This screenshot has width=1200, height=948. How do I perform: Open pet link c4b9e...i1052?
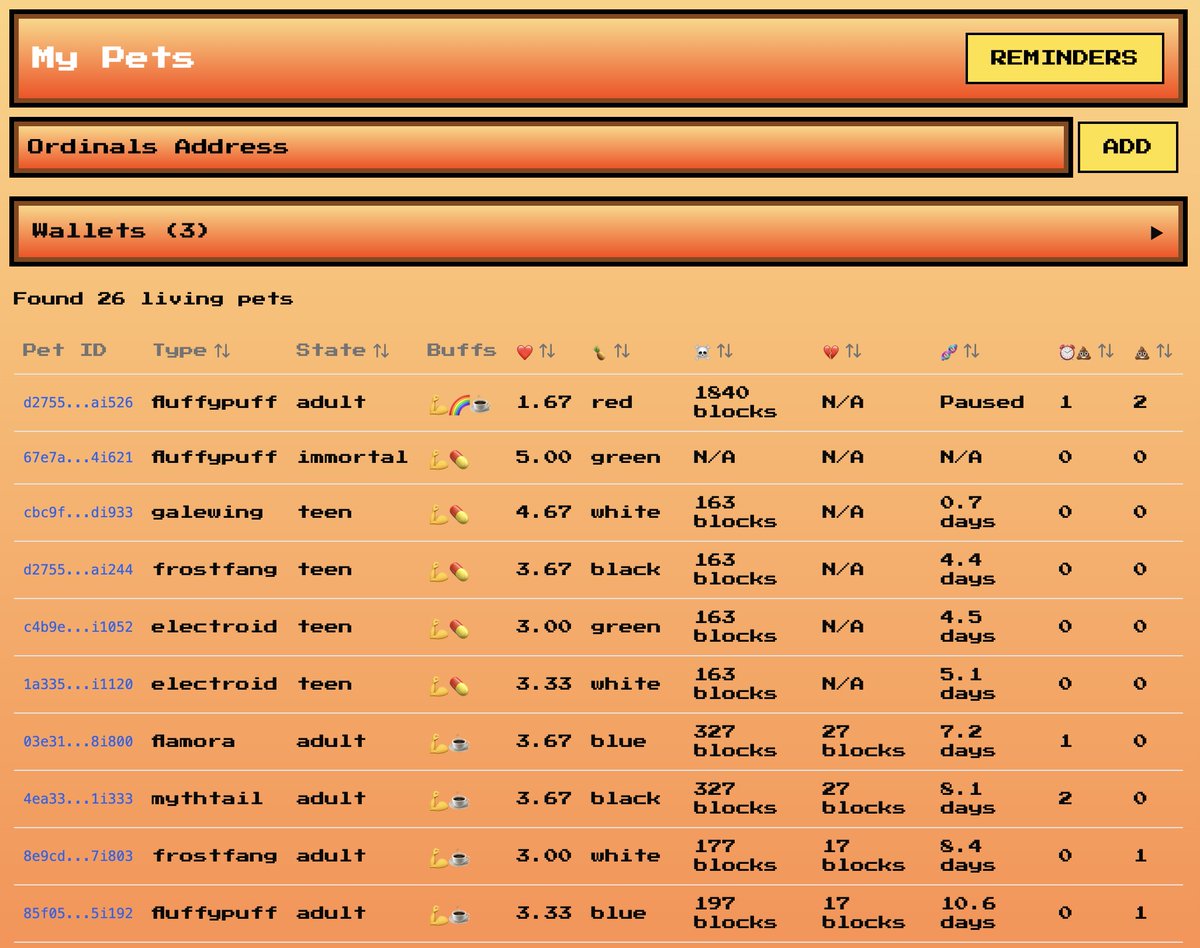pos(78,628)
